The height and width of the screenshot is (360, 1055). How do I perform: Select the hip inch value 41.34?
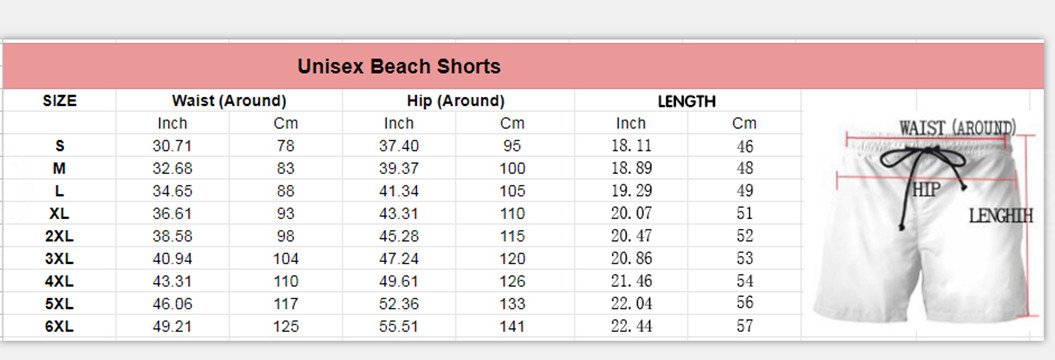click(399, 191)
